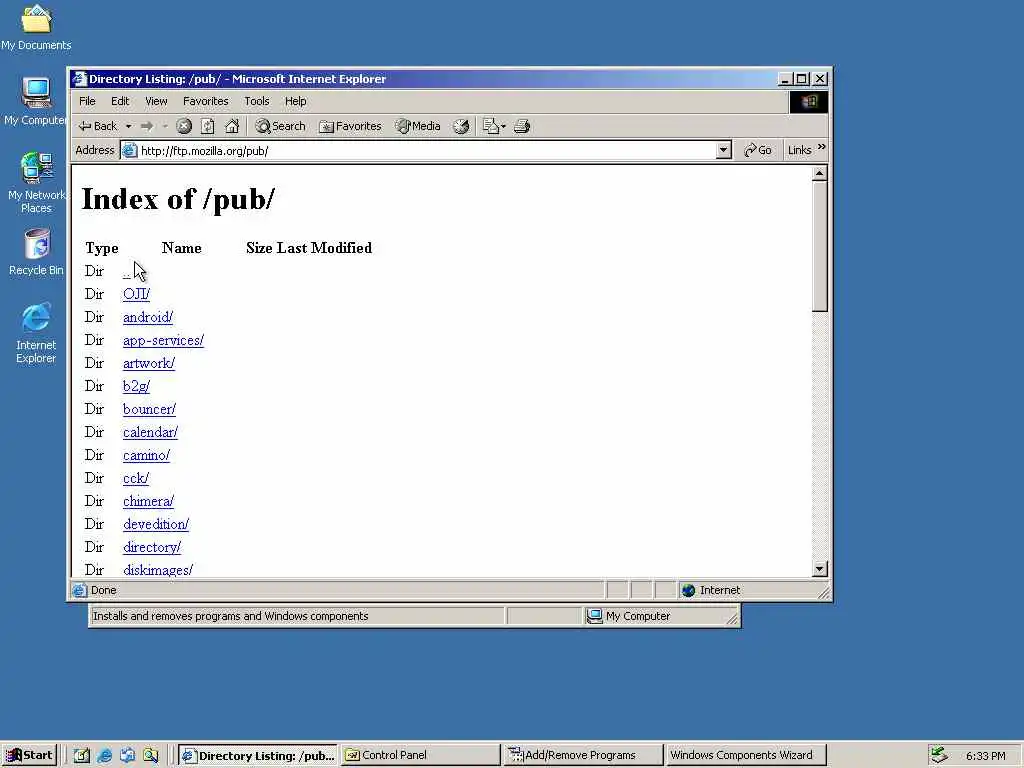The width and height of the screenshot is (1024, 768).
Task: Open the chimera/ directory link
Action: 148,502
